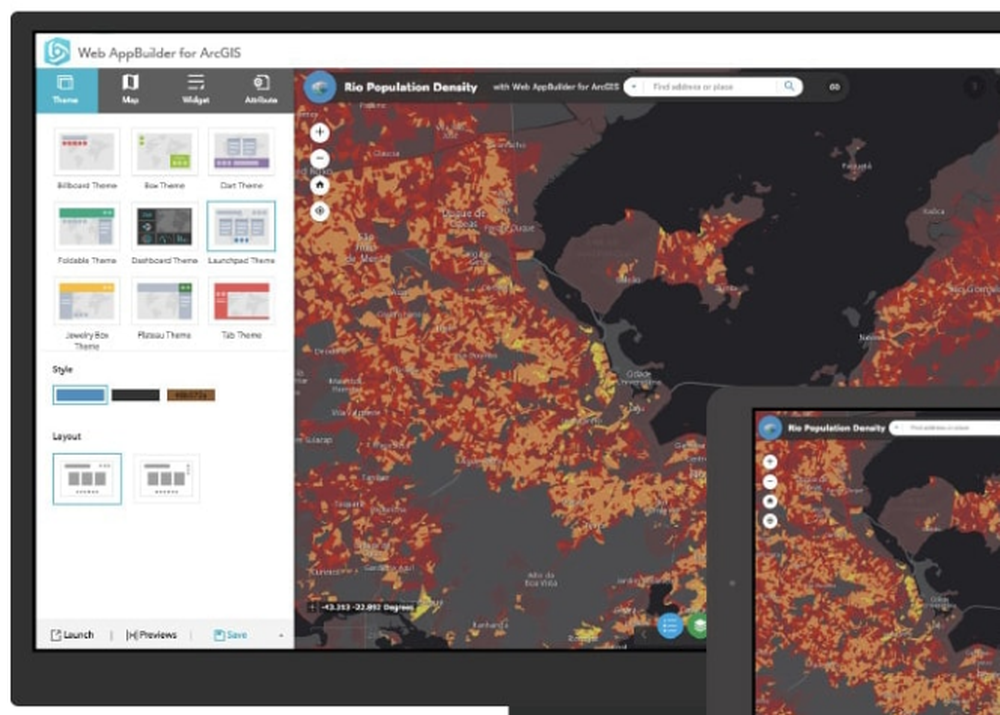Open the green layers widget icon
The width and height of the screenshot is (1000, 715).
click(698, 625)
